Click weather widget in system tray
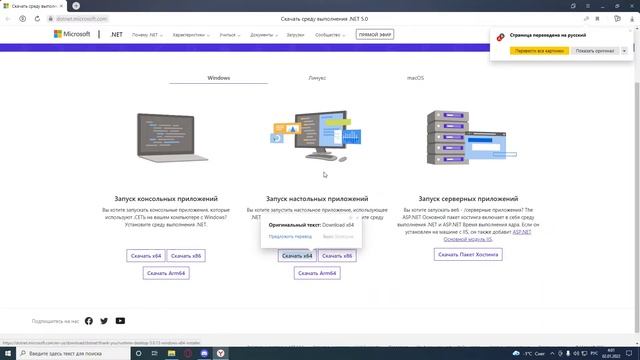This screenshot has height=360, width=640. point(529,353)
